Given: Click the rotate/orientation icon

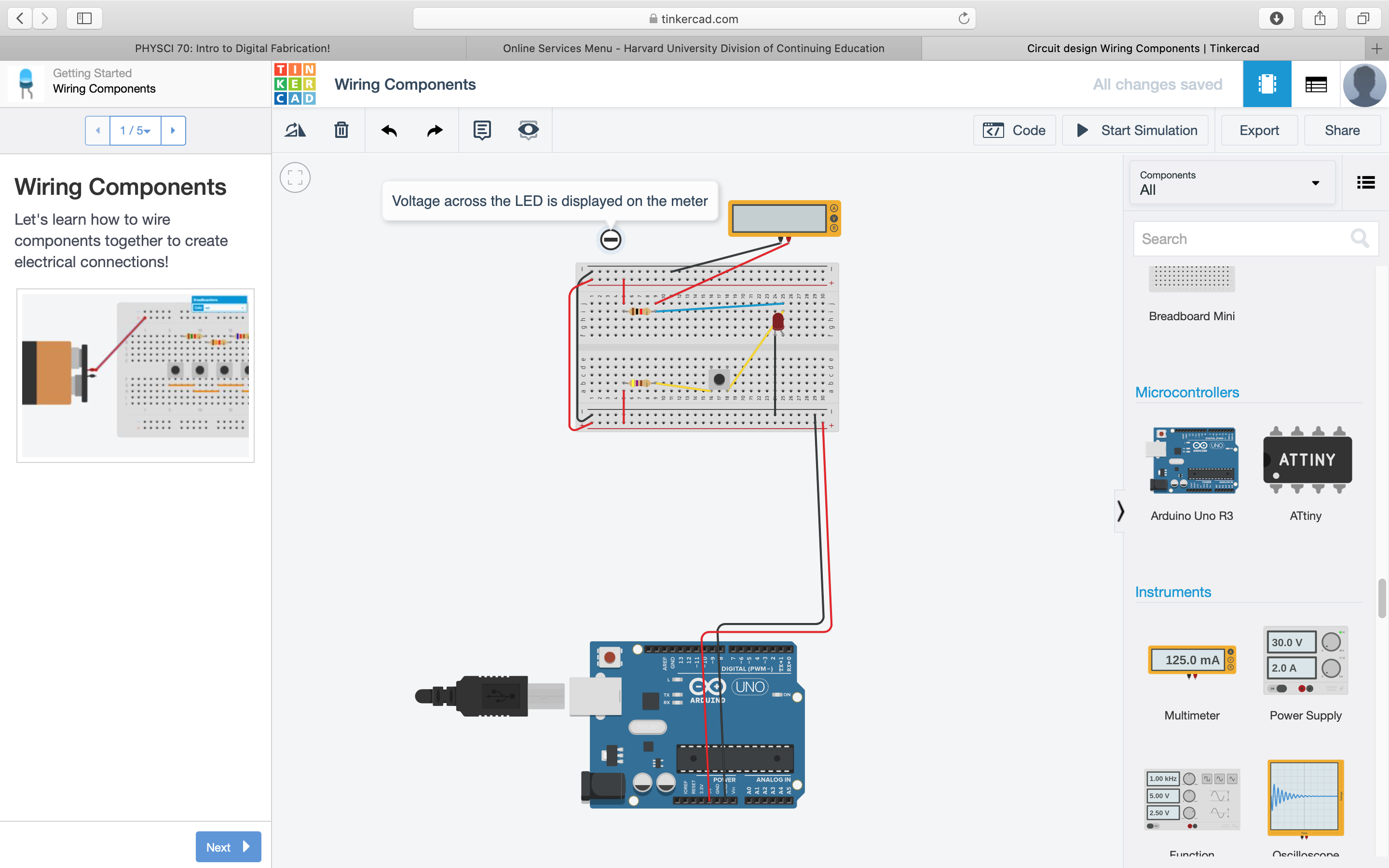Looking at the screenshot, I should pos(295,130).
